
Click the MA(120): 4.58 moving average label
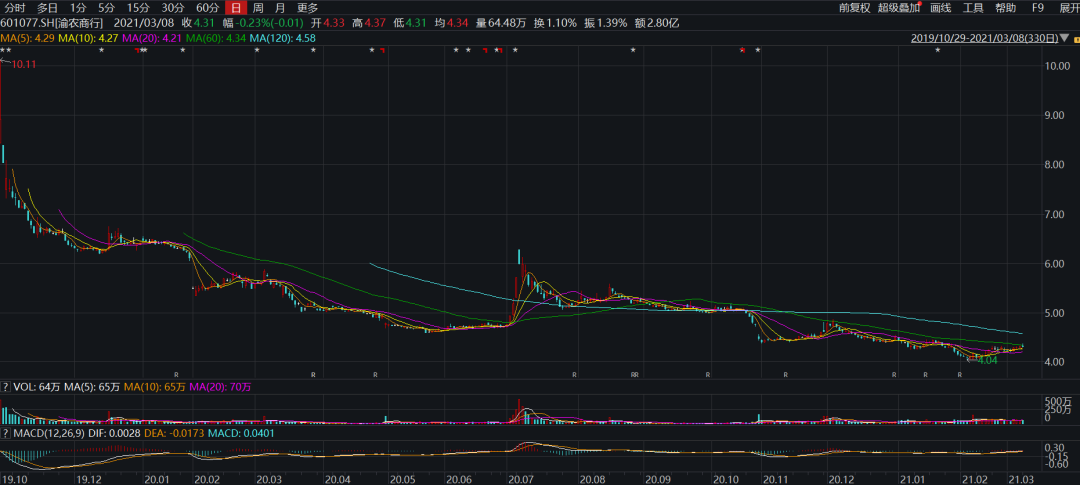click(282, 38)
